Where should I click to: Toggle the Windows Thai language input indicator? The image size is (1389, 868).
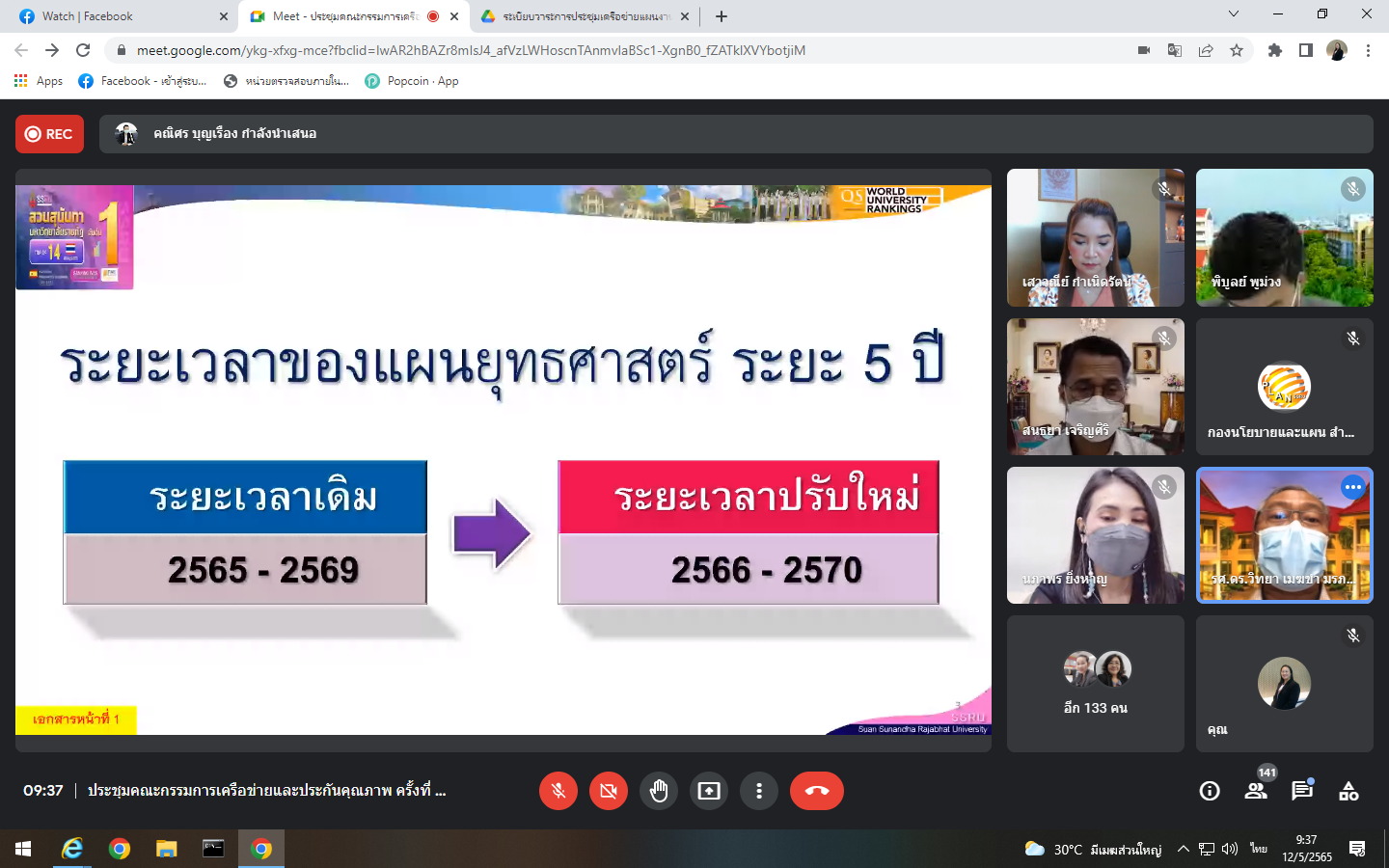point(1259,849)
